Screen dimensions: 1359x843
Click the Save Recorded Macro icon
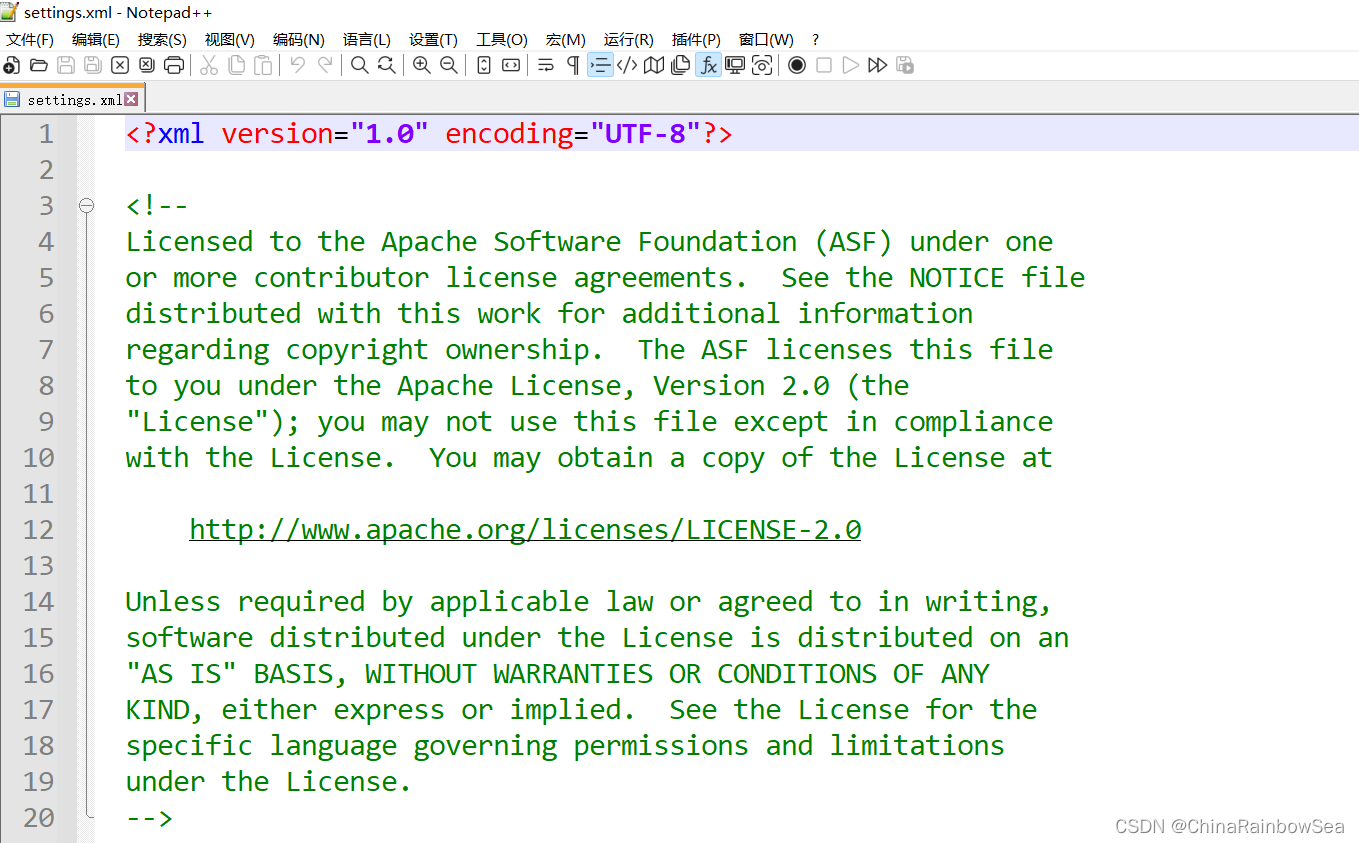(x=905, y=65)
